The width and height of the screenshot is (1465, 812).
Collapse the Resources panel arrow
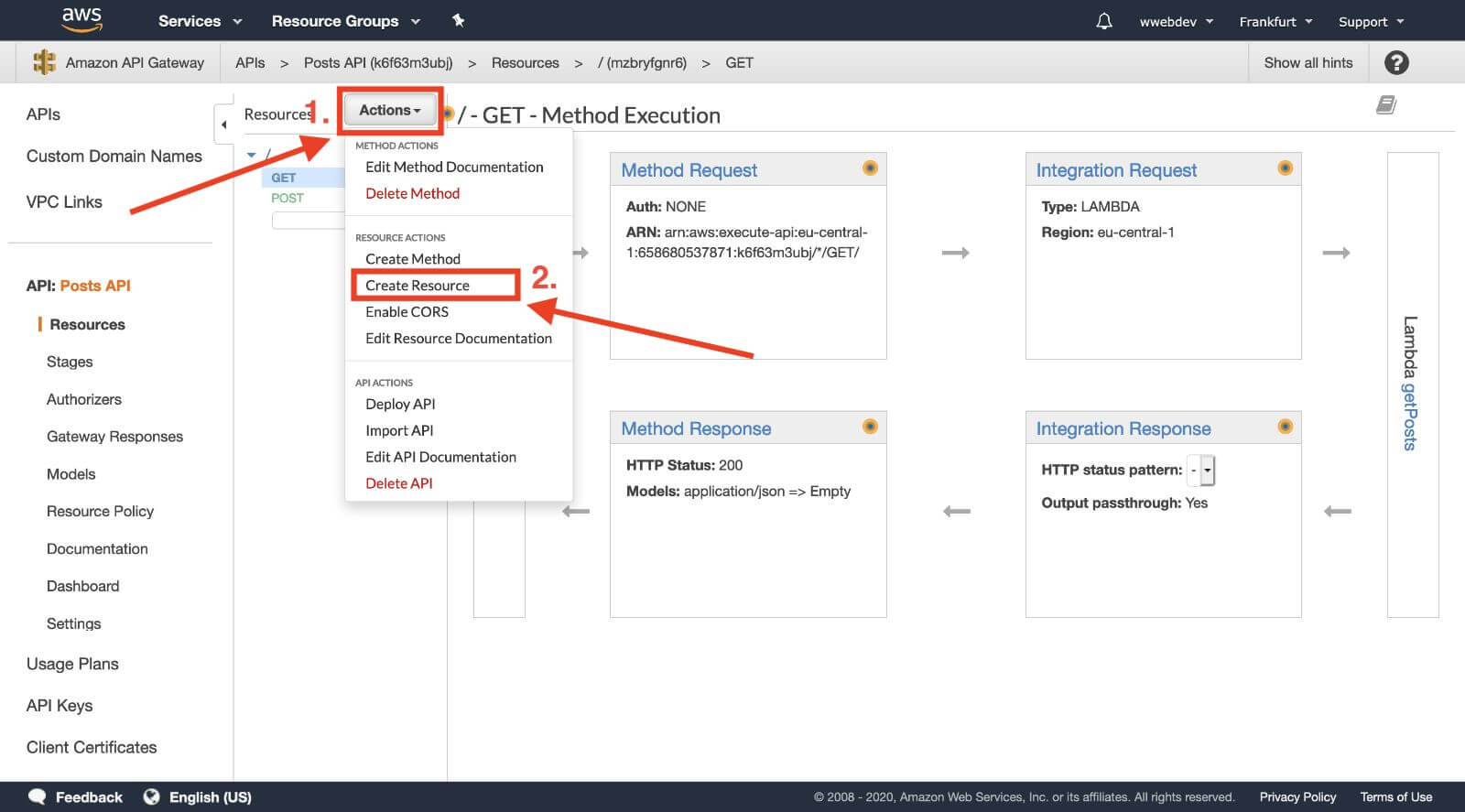[224, 125]
